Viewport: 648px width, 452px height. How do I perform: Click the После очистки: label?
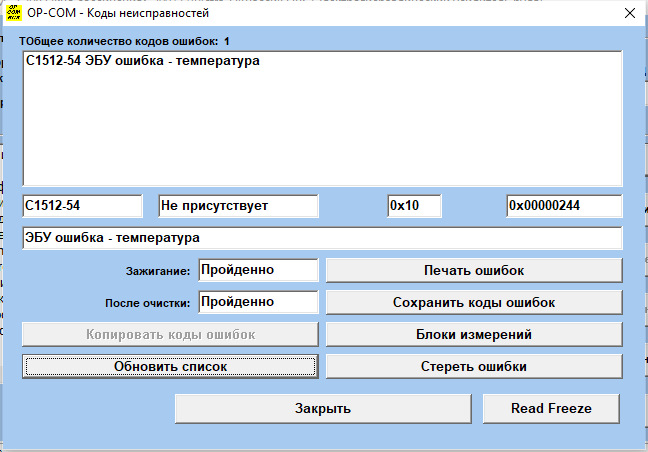[x=148, y=303]
